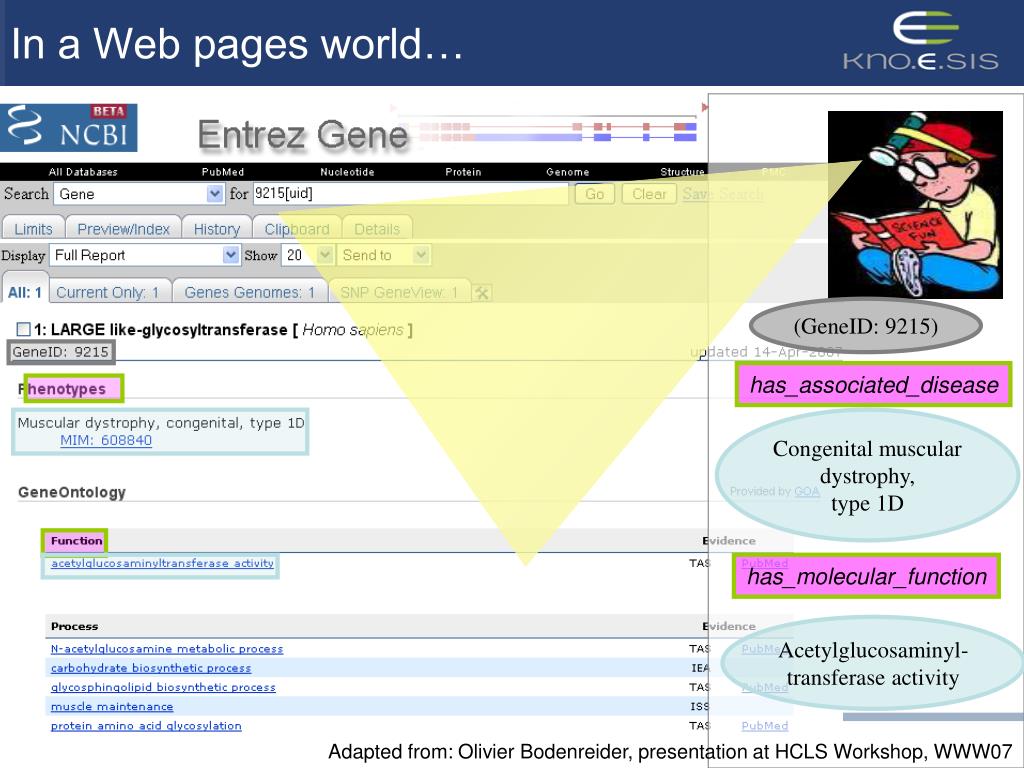Click the gene structure diagram beside Entrez Gene
Image resolution: width=1024 pixels, height=768 pixels.
point(547,126)
